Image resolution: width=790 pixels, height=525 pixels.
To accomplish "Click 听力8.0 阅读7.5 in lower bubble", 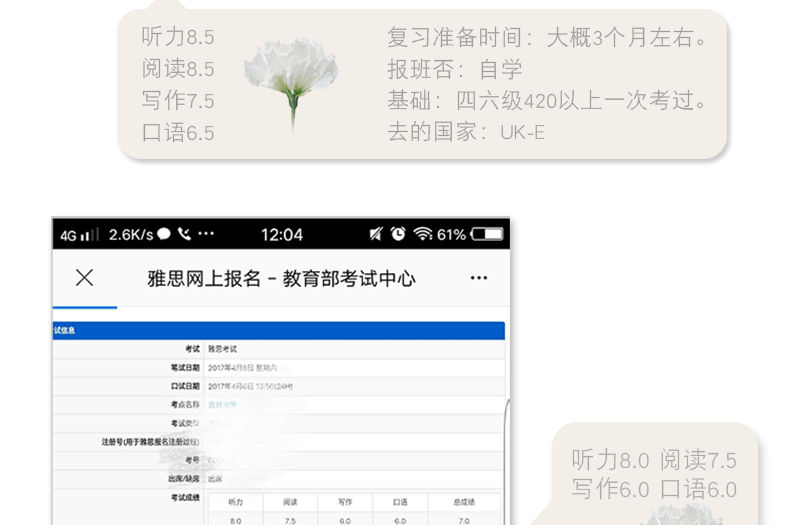I will tap(654, 460).
